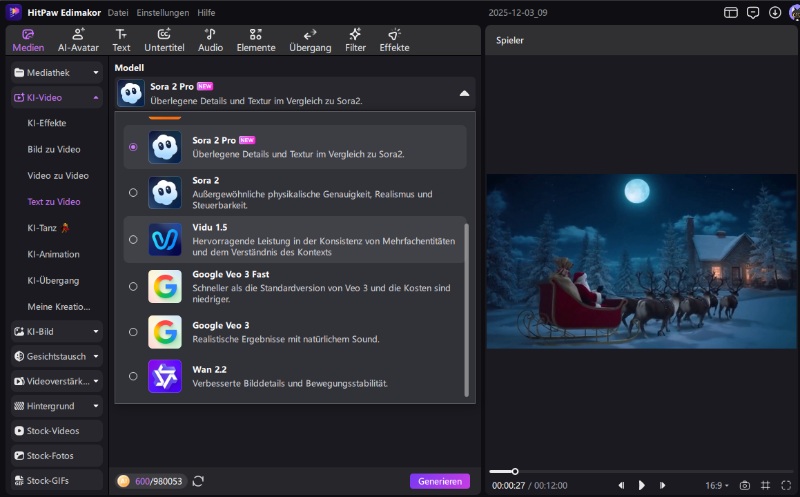This screenshot has width=800, height=497.
Task: Open the Datei menu
Action: (118, 13)
